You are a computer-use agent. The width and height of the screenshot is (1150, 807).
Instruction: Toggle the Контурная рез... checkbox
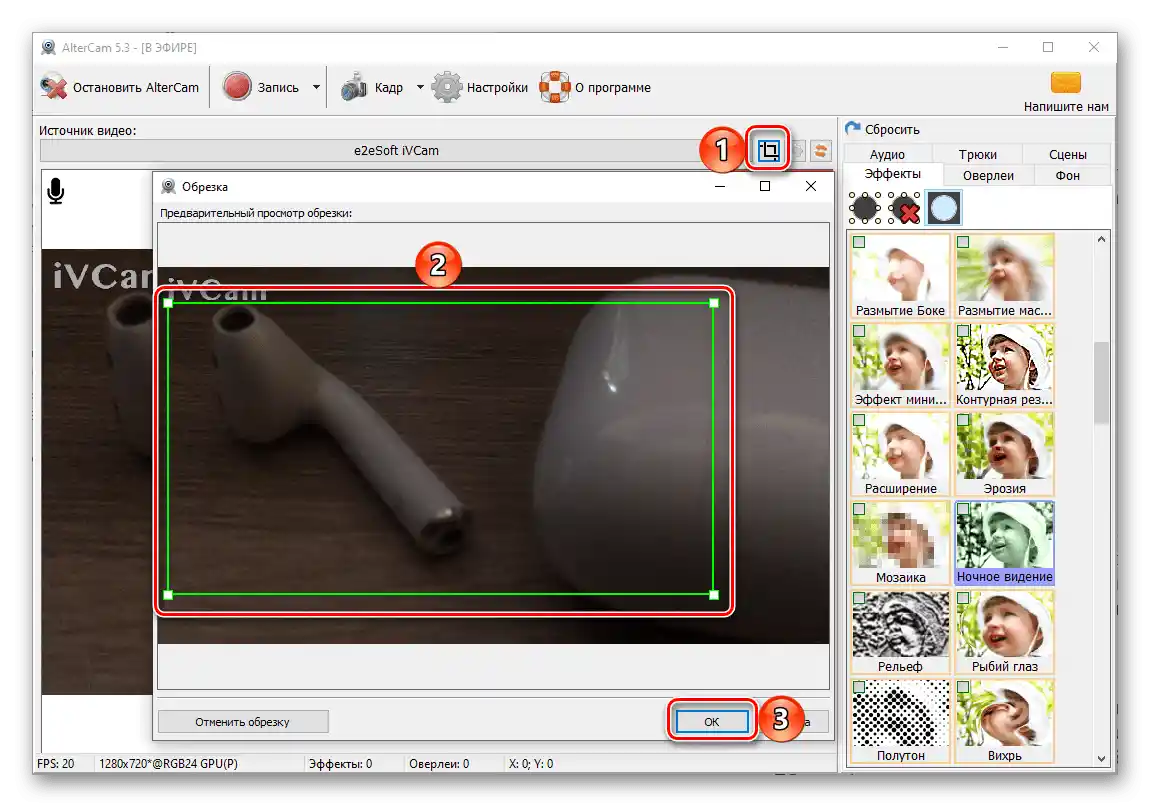[964, 331]
